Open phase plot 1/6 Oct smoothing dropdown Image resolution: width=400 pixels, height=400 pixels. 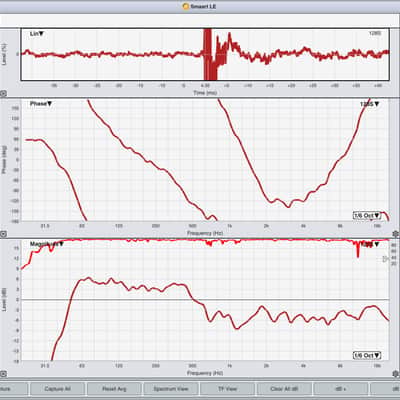click(x=367, y=216)
